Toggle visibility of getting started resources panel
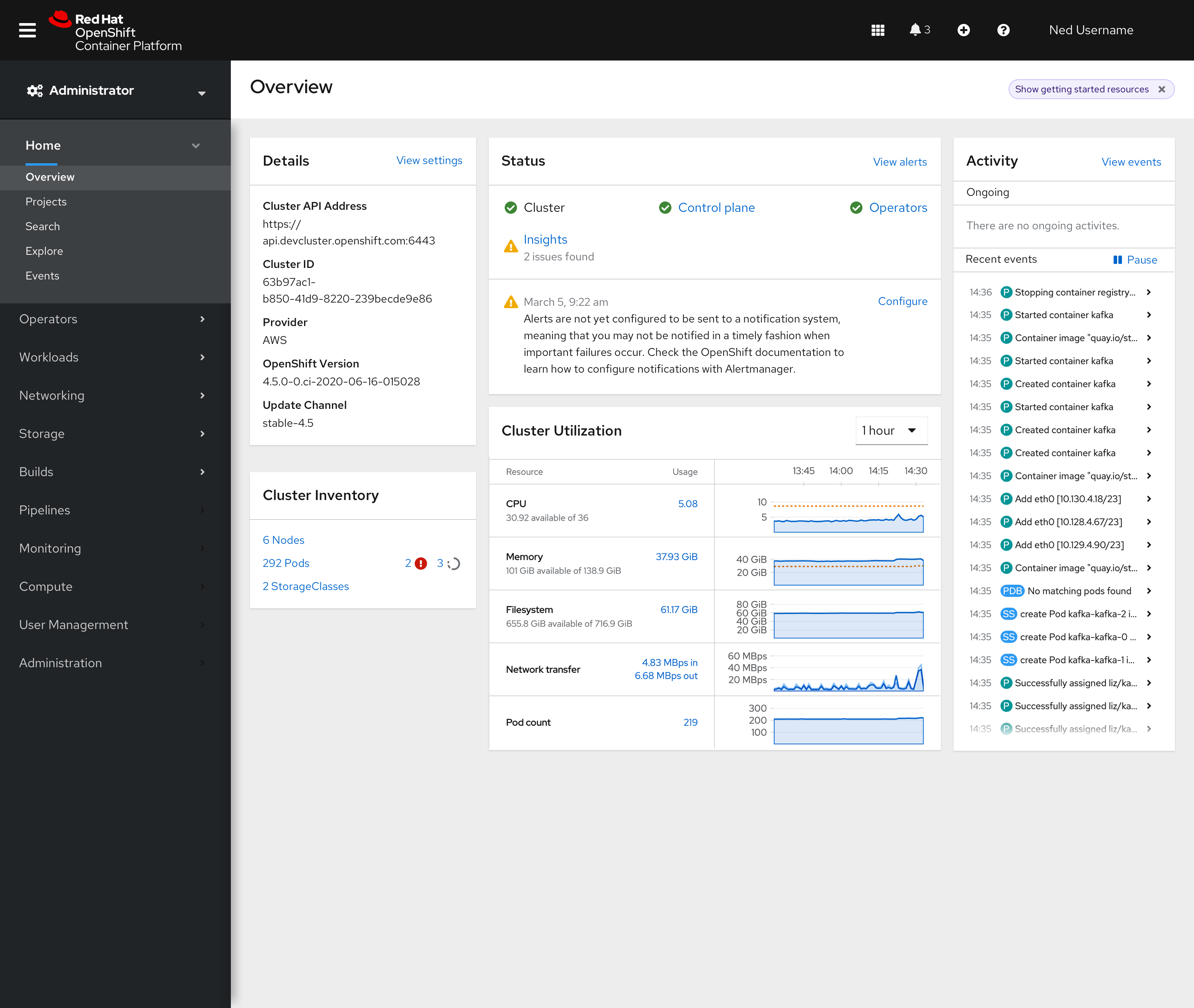Screen dimensions: 1194x1008 [x=1082, y=89]
